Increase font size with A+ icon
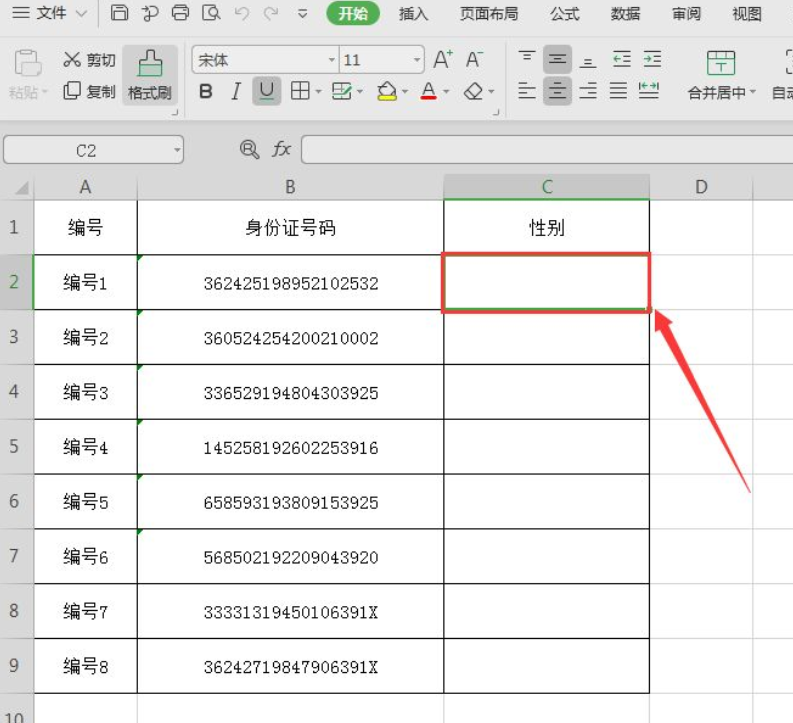The image size is (793, 723). click(x=444, y=60)
